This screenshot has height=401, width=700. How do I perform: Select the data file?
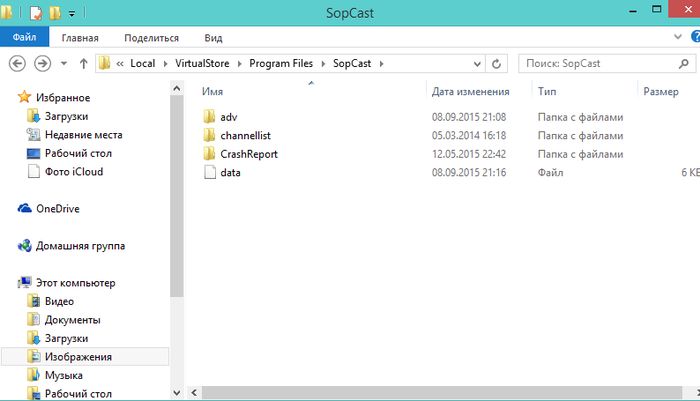pos(230,173)
